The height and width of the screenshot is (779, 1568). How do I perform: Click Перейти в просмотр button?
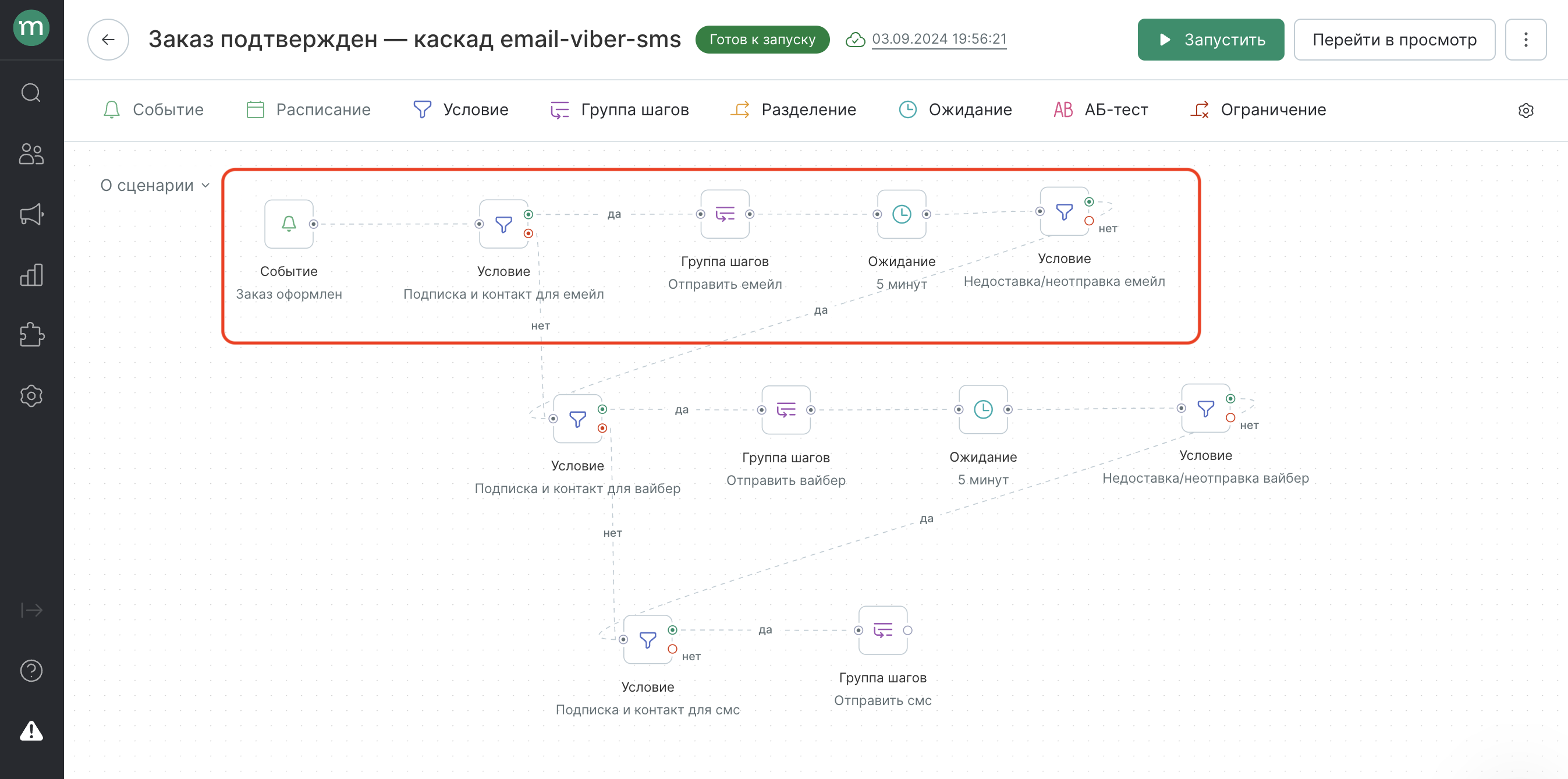[1394, 40]
